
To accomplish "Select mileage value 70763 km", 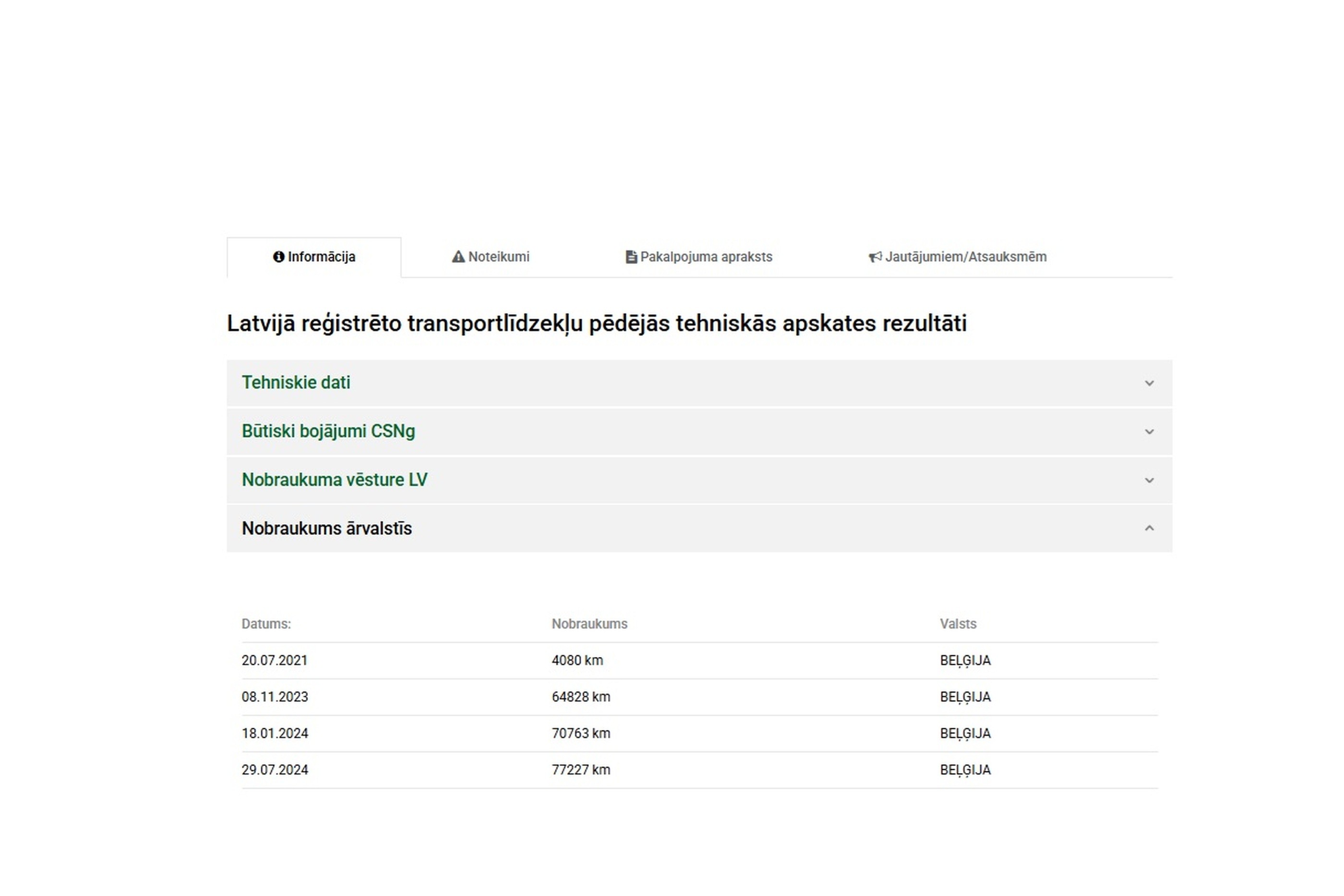I will point(581,734).
